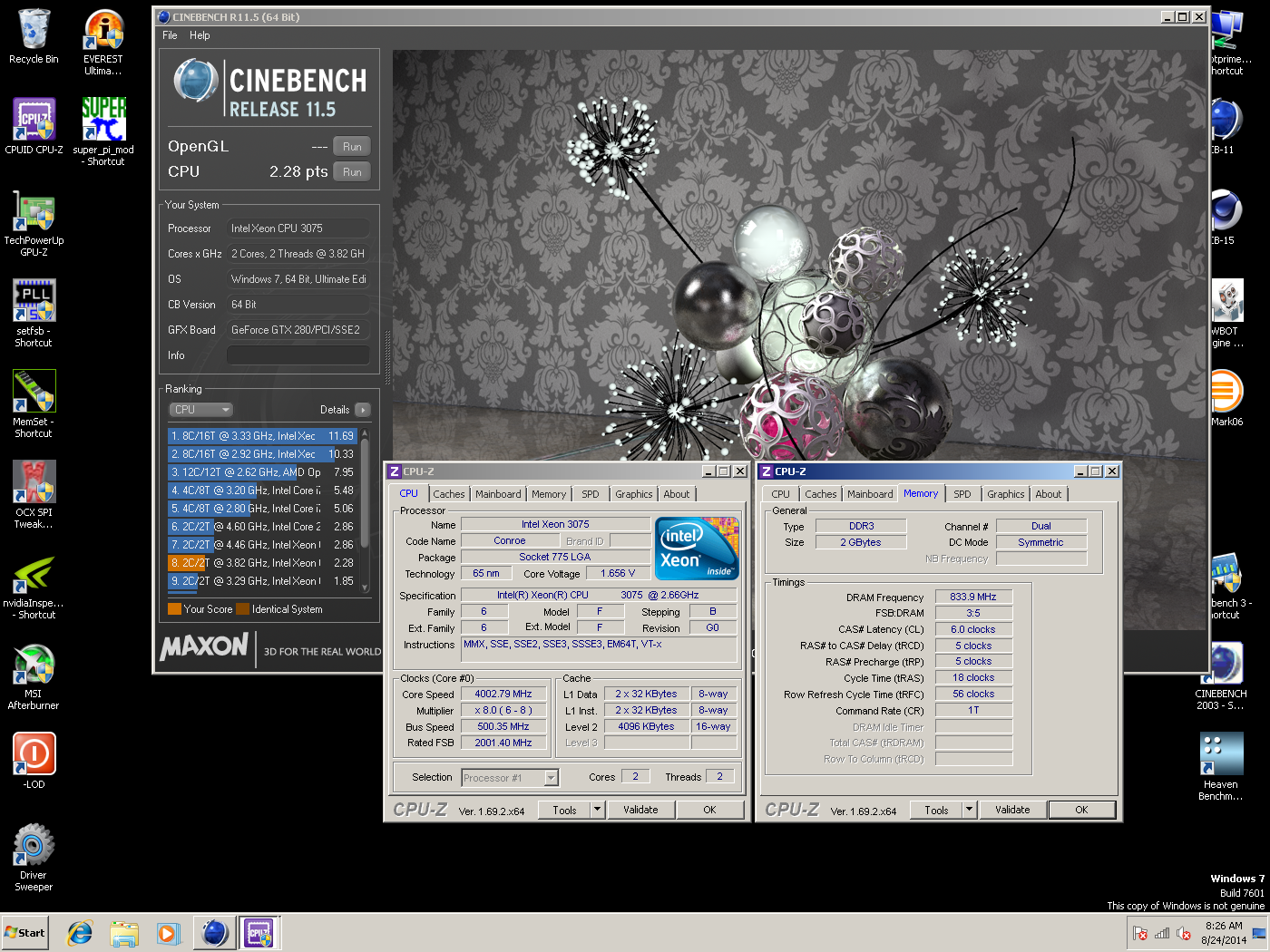Click OK in left CPU-Z window
The width and height of the screenshot is (1270, 952).
tap(709, 811)
